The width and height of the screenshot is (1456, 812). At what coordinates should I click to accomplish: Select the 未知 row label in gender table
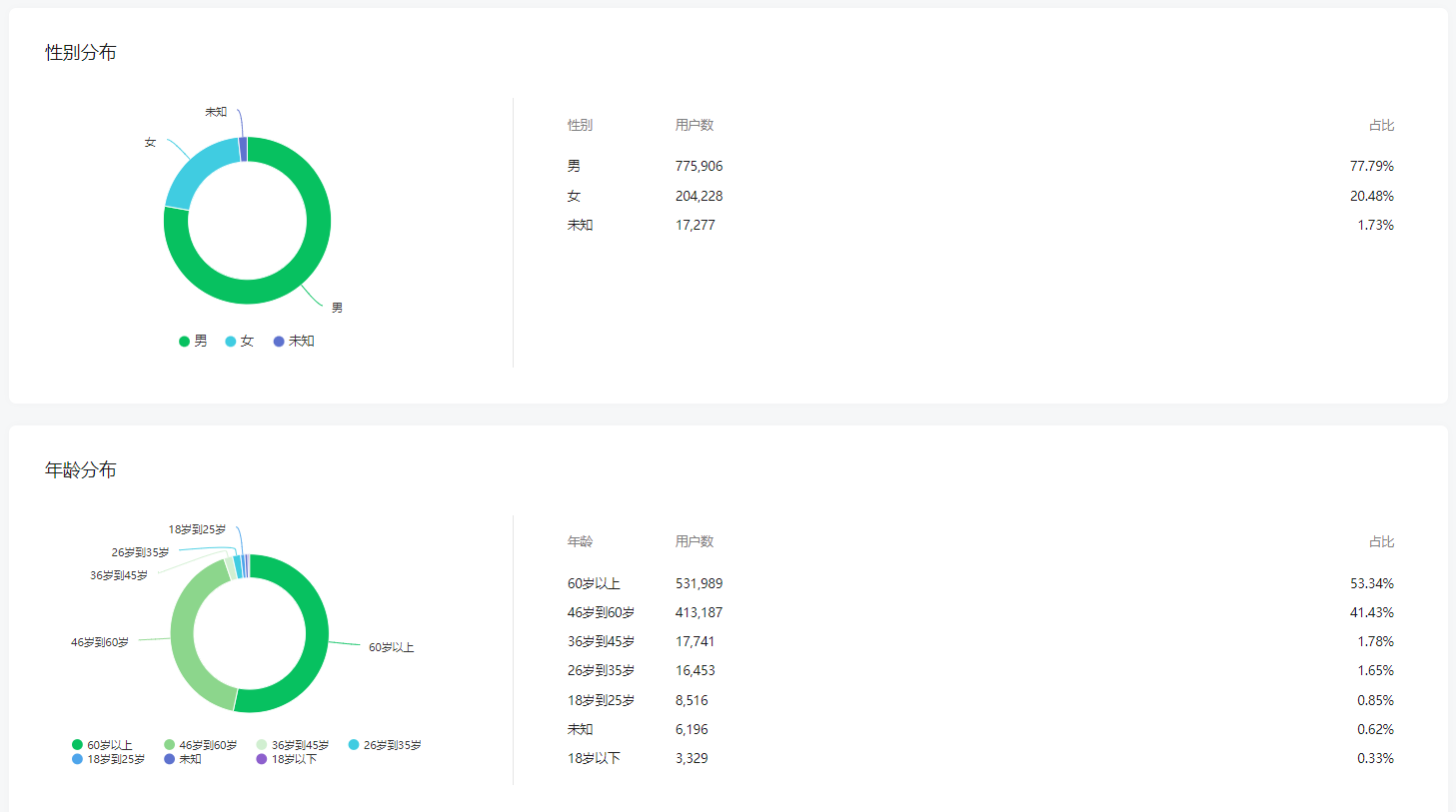(581, 225)
